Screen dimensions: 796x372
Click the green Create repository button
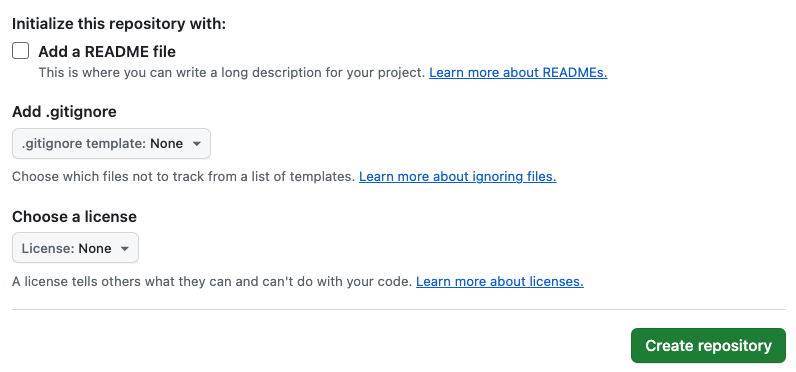(x=708, y=346)
